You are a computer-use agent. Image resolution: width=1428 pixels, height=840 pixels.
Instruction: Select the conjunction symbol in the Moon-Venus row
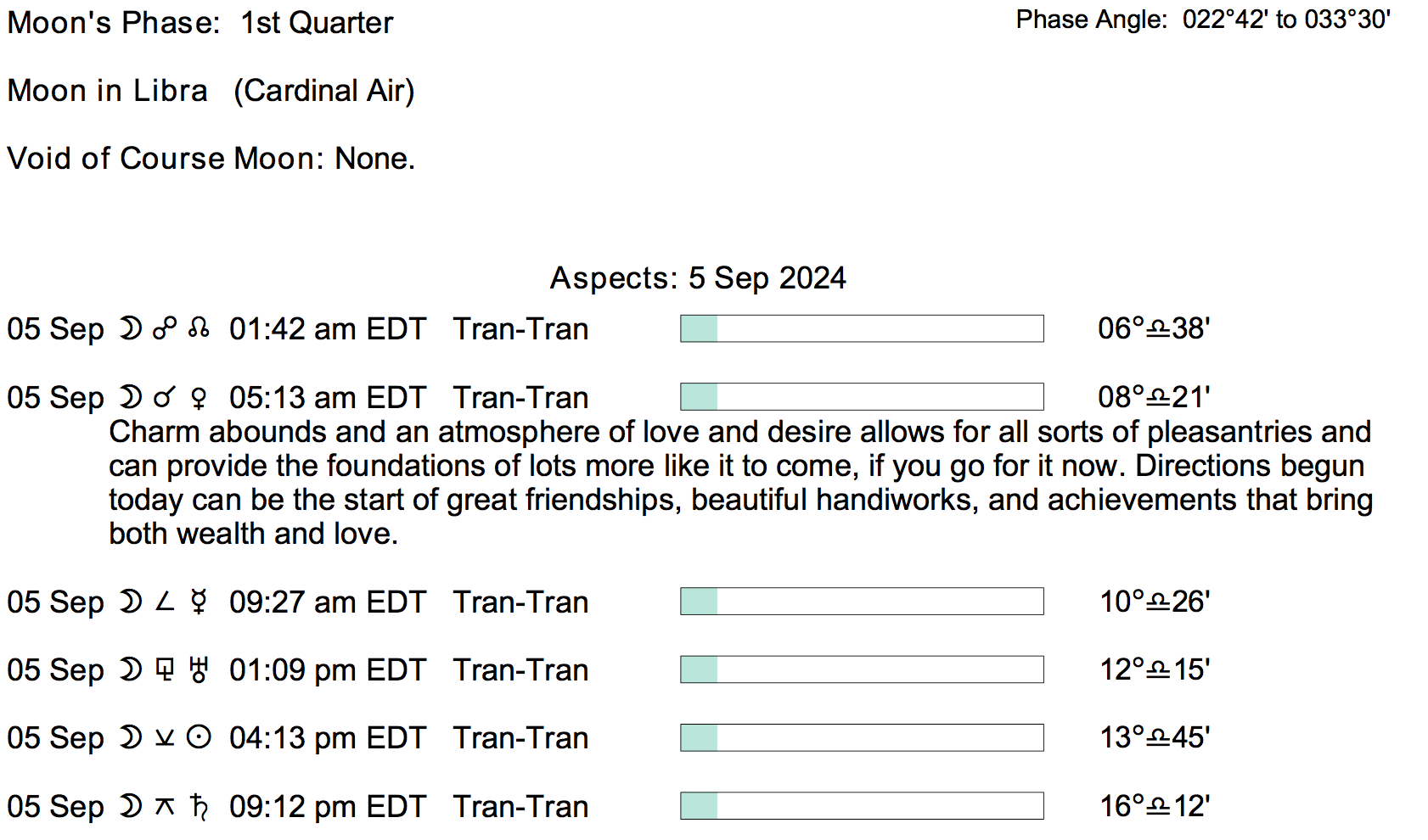tap(165, 397)
